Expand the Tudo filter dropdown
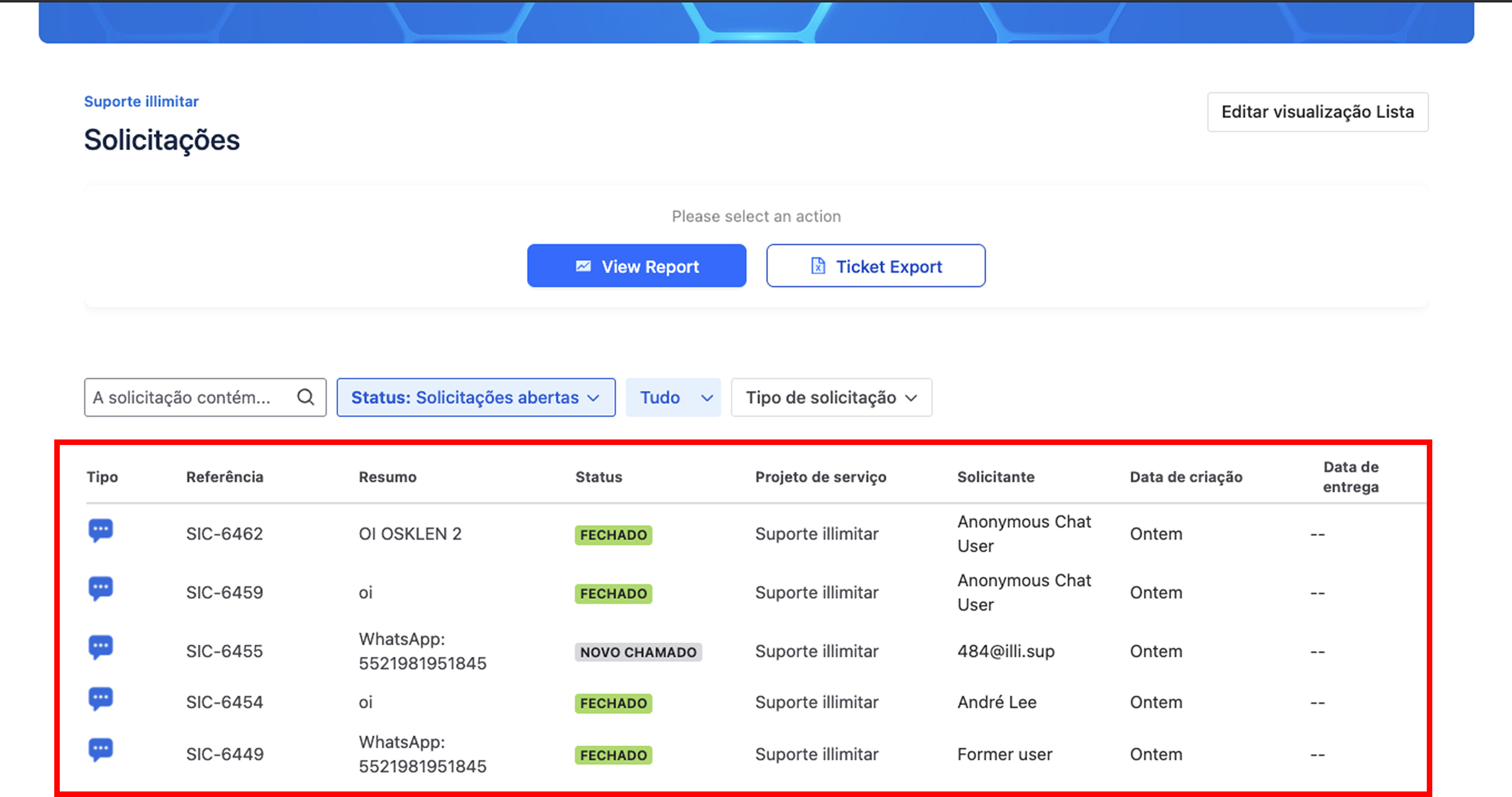Screen dimensions: 1512x797 pyautogui.click(x=672, y=397)
